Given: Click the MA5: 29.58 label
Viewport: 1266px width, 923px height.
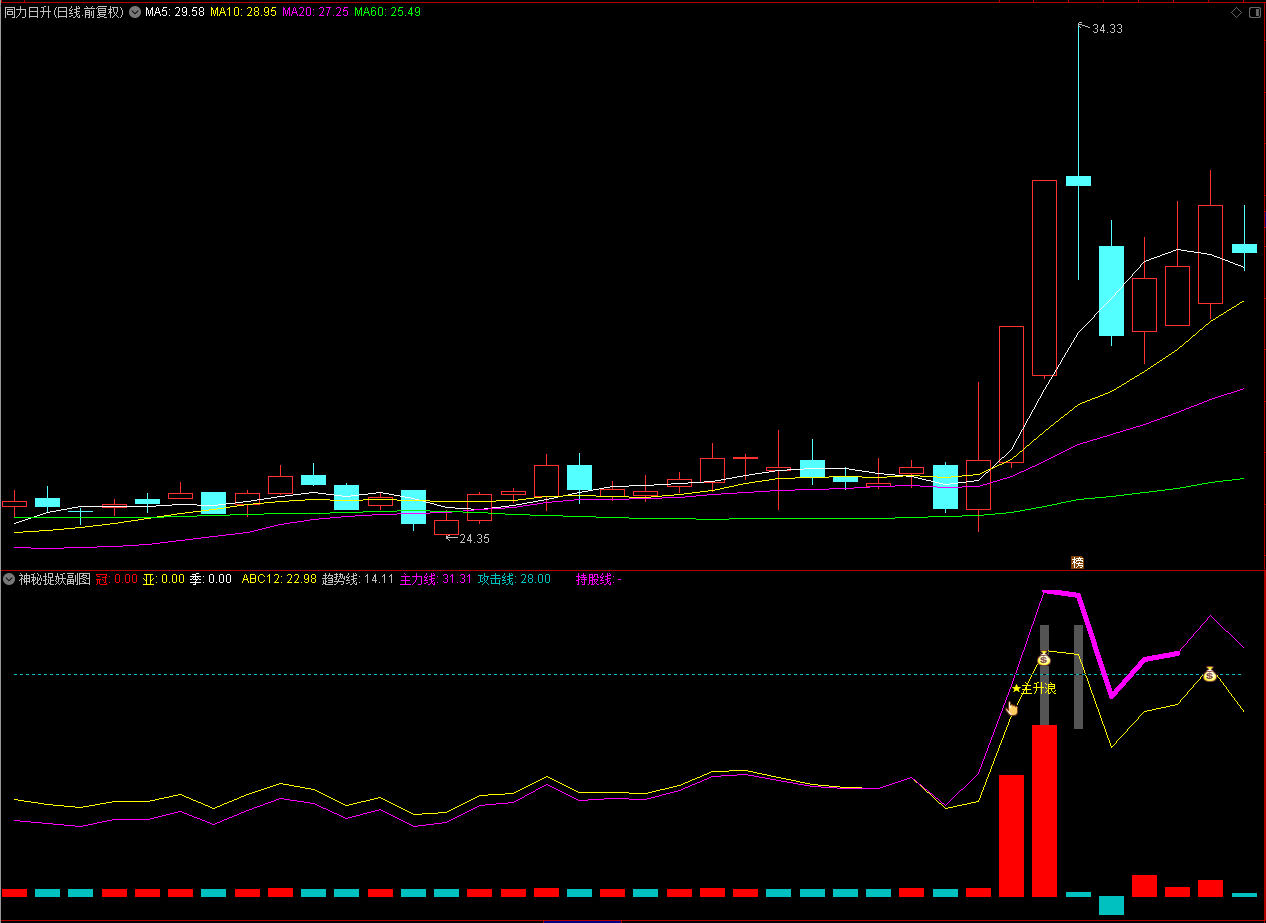Looking at the screenshot, I should click(175, 12).
